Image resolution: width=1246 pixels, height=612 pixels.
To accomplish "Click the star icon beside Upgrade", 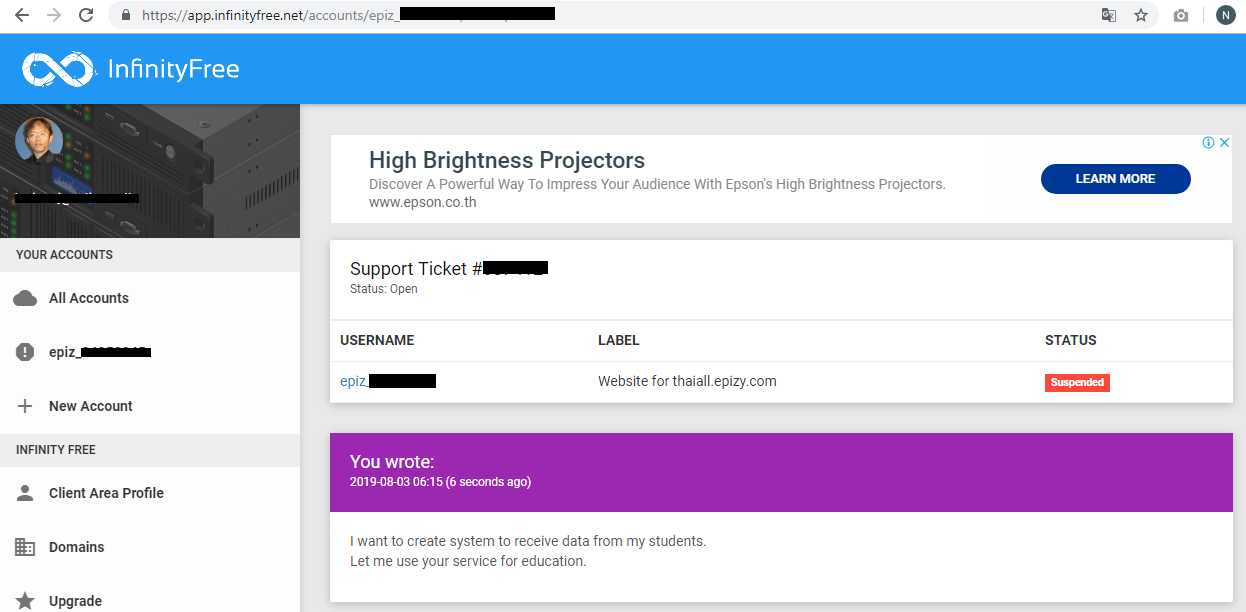I will (25, 601).
